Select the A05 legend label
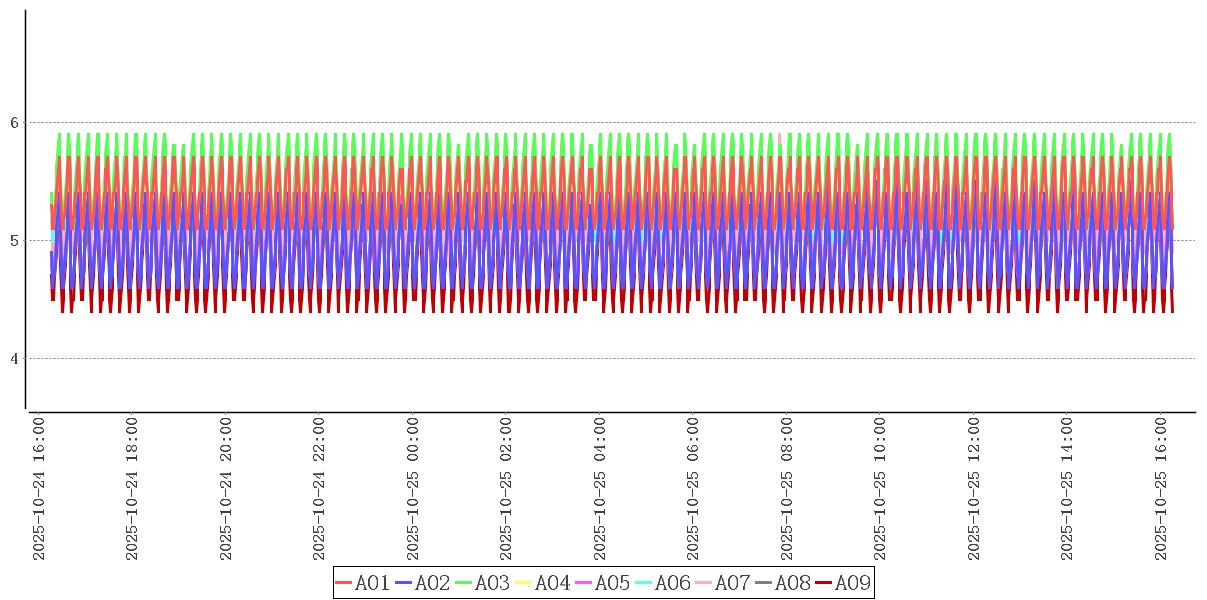 [x=612, y=583]
